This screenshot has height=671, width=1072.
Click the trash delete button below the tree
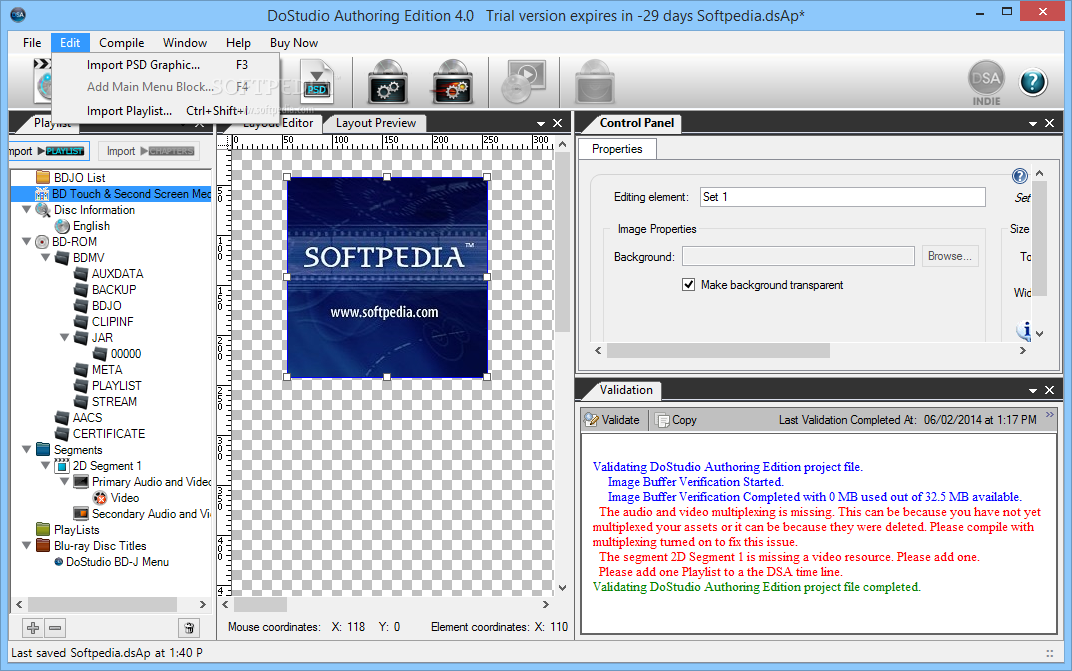point(189,627)
